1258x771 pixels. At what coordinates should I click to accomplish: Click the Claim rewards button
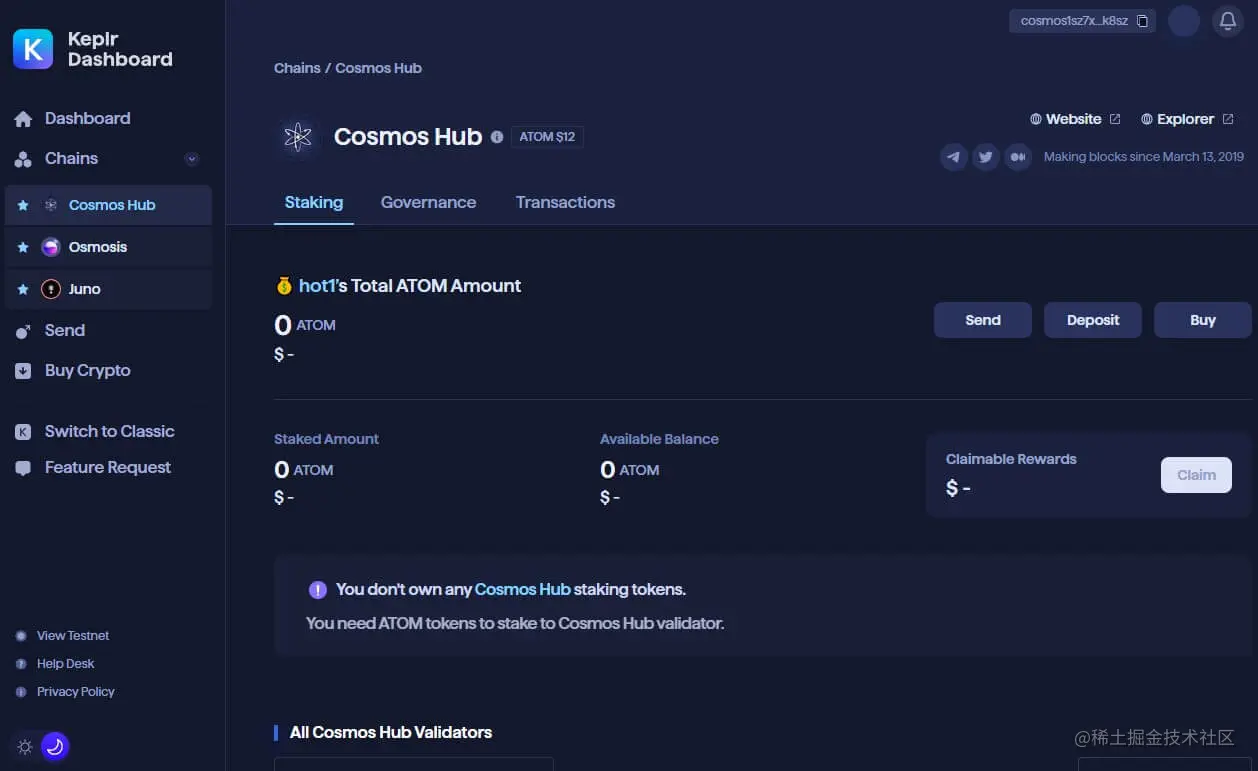tap(1196, 475)
